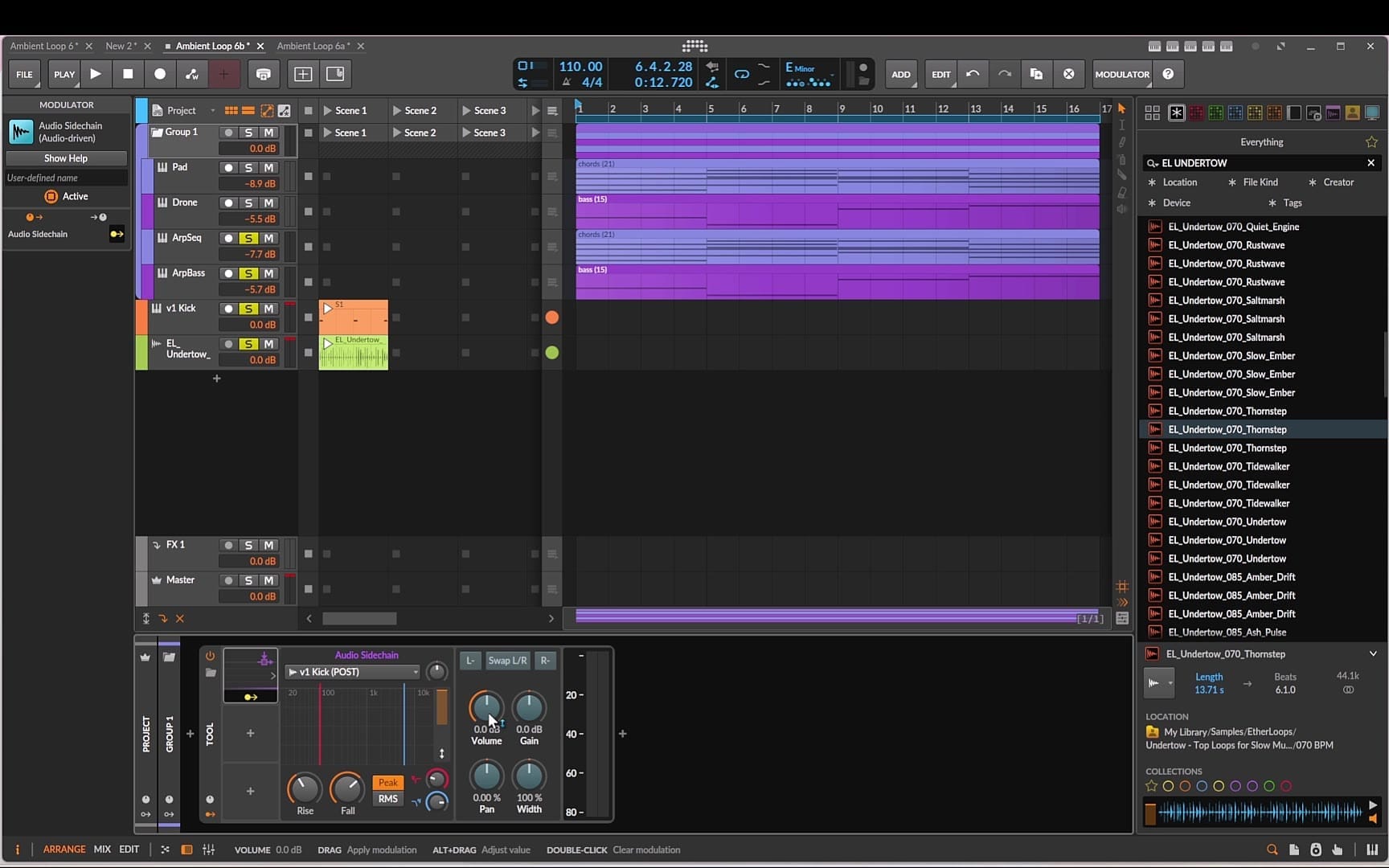
Task: Open the search options magnifier dropdown
Action: click(1153, 163)
